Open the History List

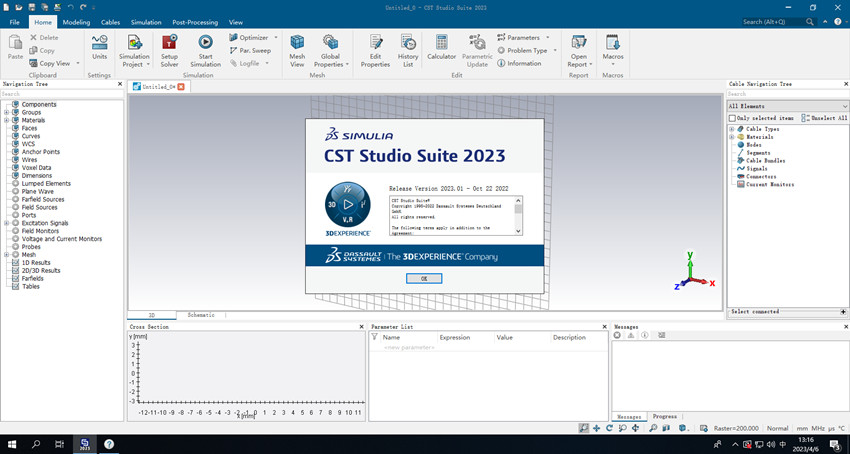[x=408, y=50]
